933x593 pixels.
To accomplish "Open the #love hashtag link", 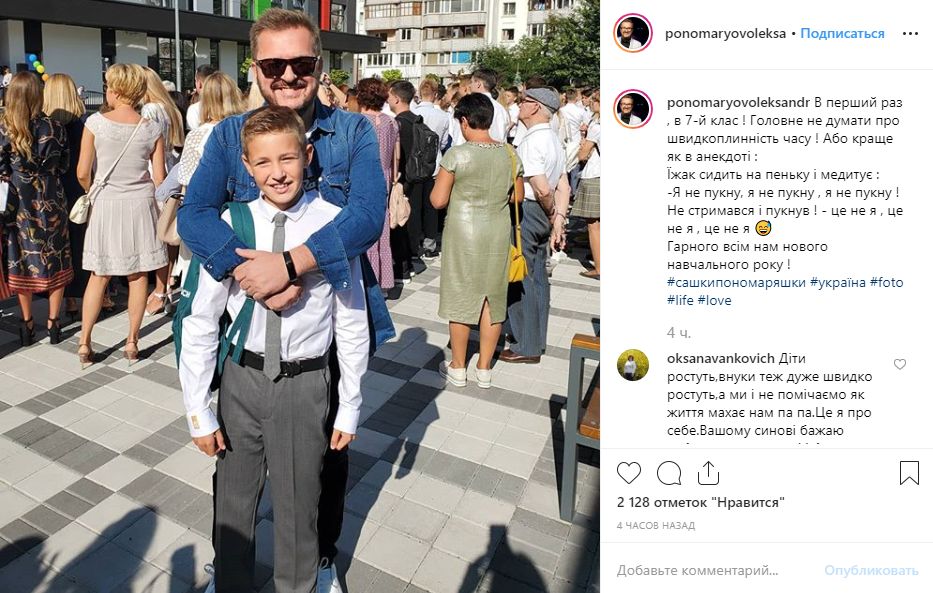I will (x=714, y=300).
